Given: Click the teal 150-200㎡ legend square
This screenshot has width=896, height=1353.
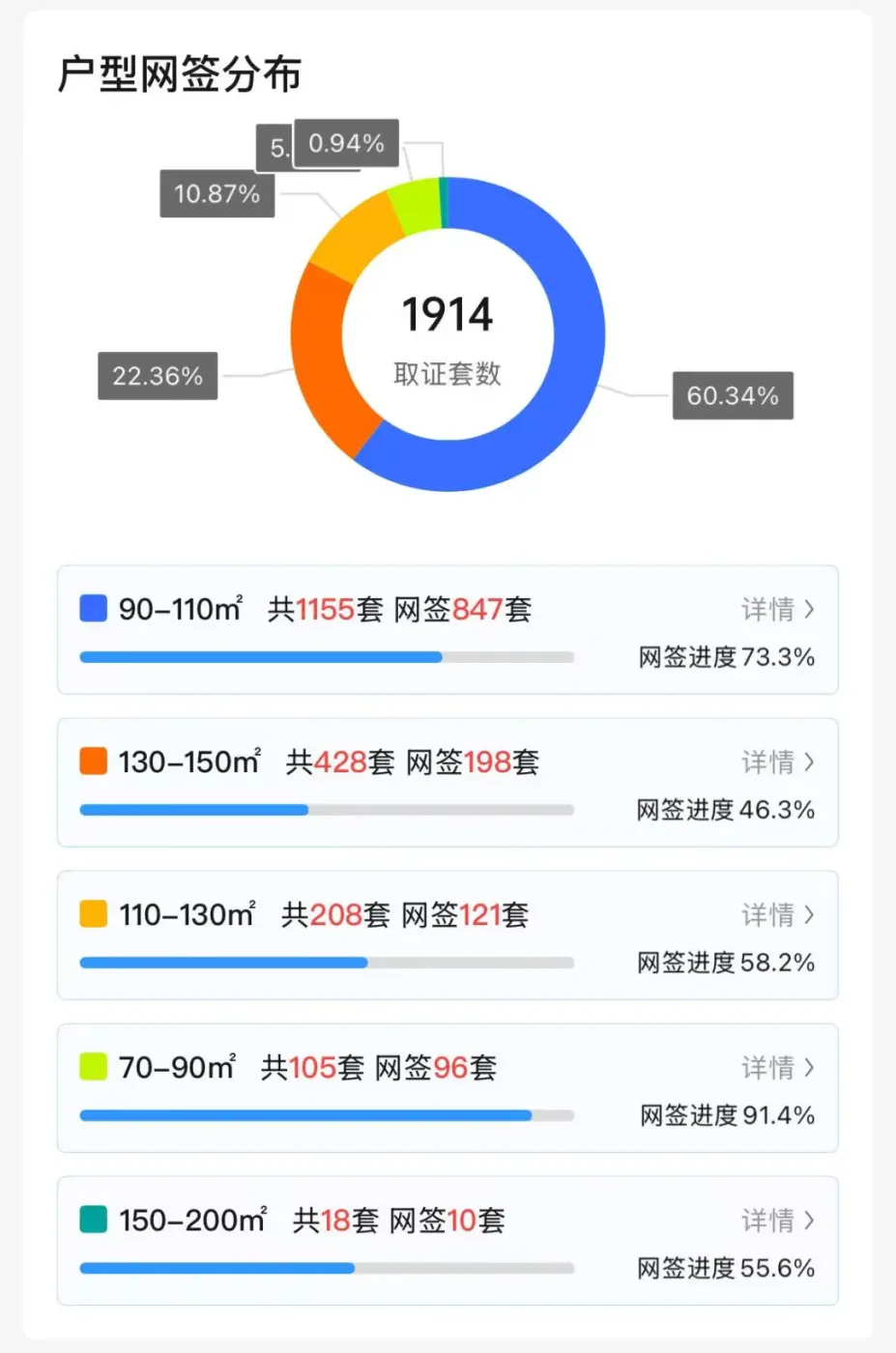Looking at the screenshot, I should 93,1220.
